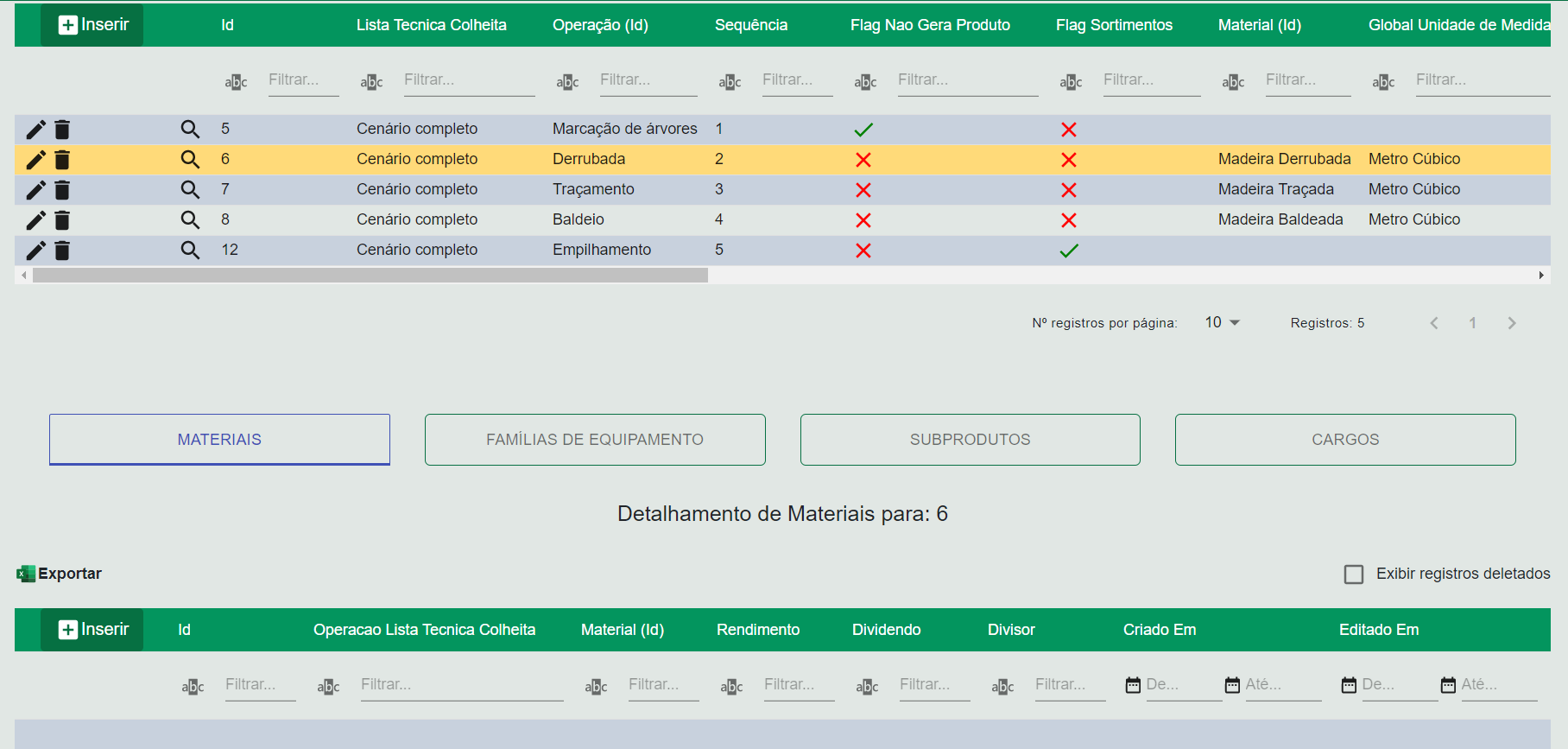Screen dimensions: 1568x749
Task: Go to previous page with left chevron
Action: (x=1434, y=323)
